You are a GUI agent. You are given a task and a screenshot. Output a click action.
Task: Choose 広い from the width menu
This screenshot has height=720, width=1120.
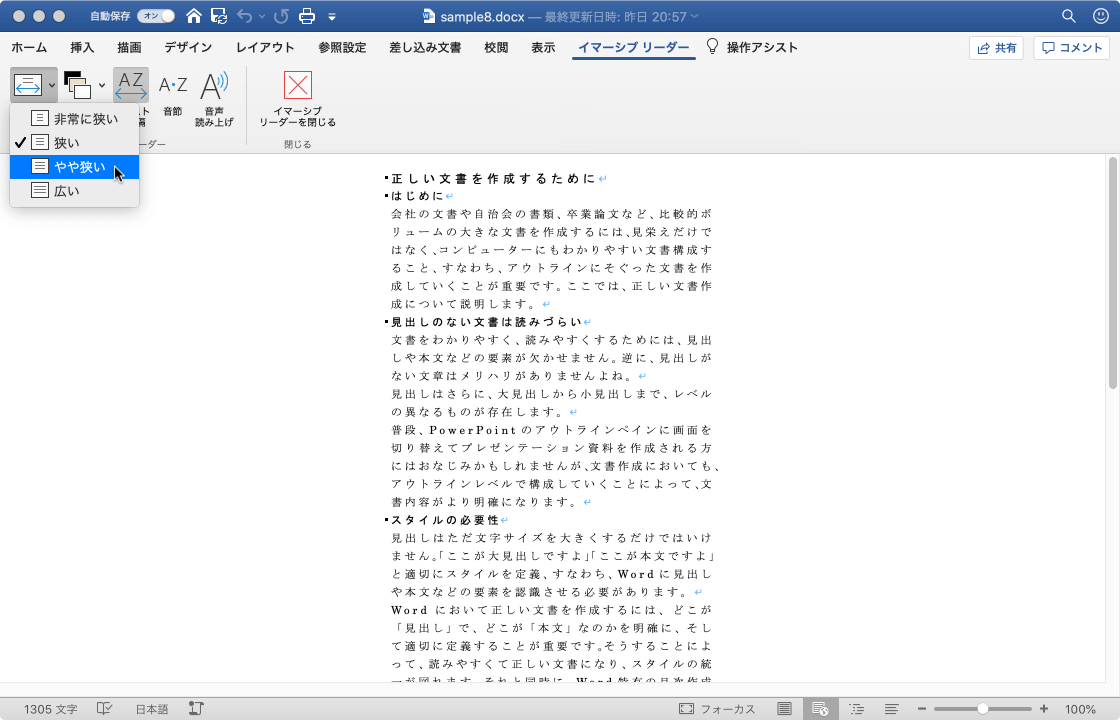[x=74, y=191]
